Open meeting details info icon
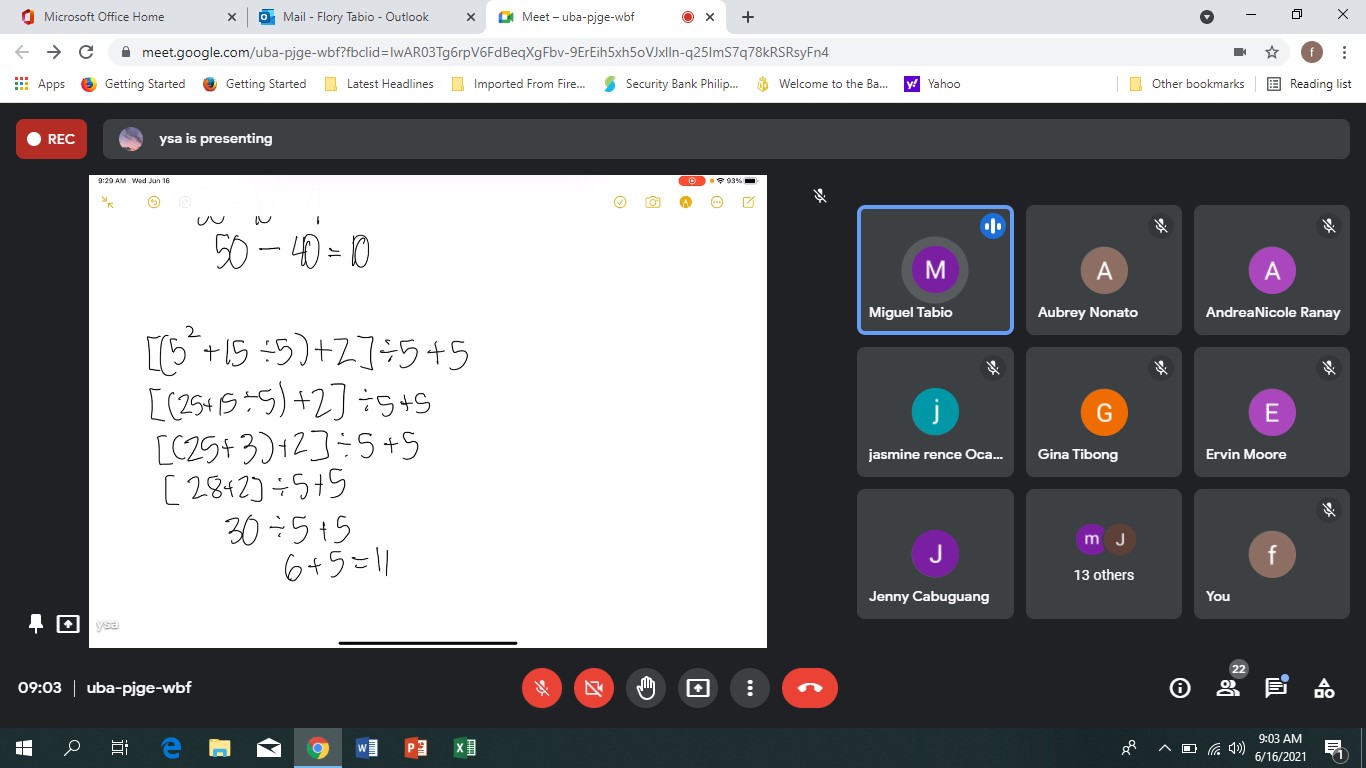This screenshot has width=1366, height=768. 1180,688
